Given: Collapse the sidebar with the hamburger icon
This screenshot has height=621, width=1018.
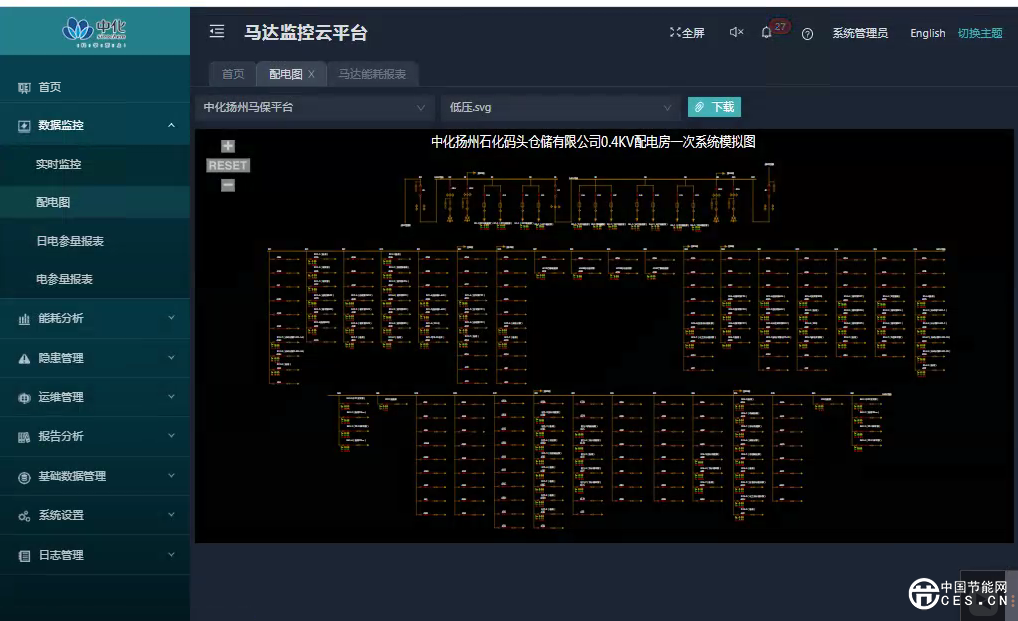Looking at the screenshot, I should 217,31.
